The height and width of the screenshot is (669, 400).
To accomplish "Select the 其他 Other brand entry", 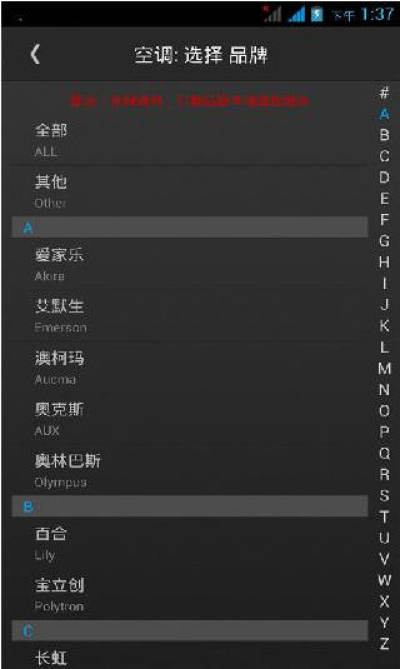I will [189, 191].
